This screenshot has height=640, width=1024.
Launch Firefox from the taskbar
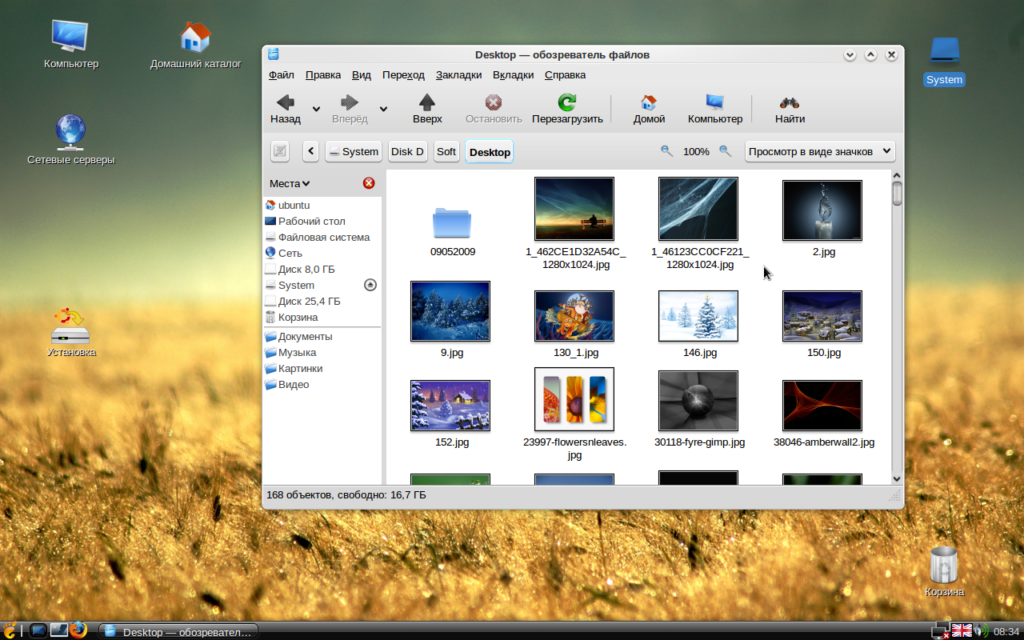click(79, 631)
